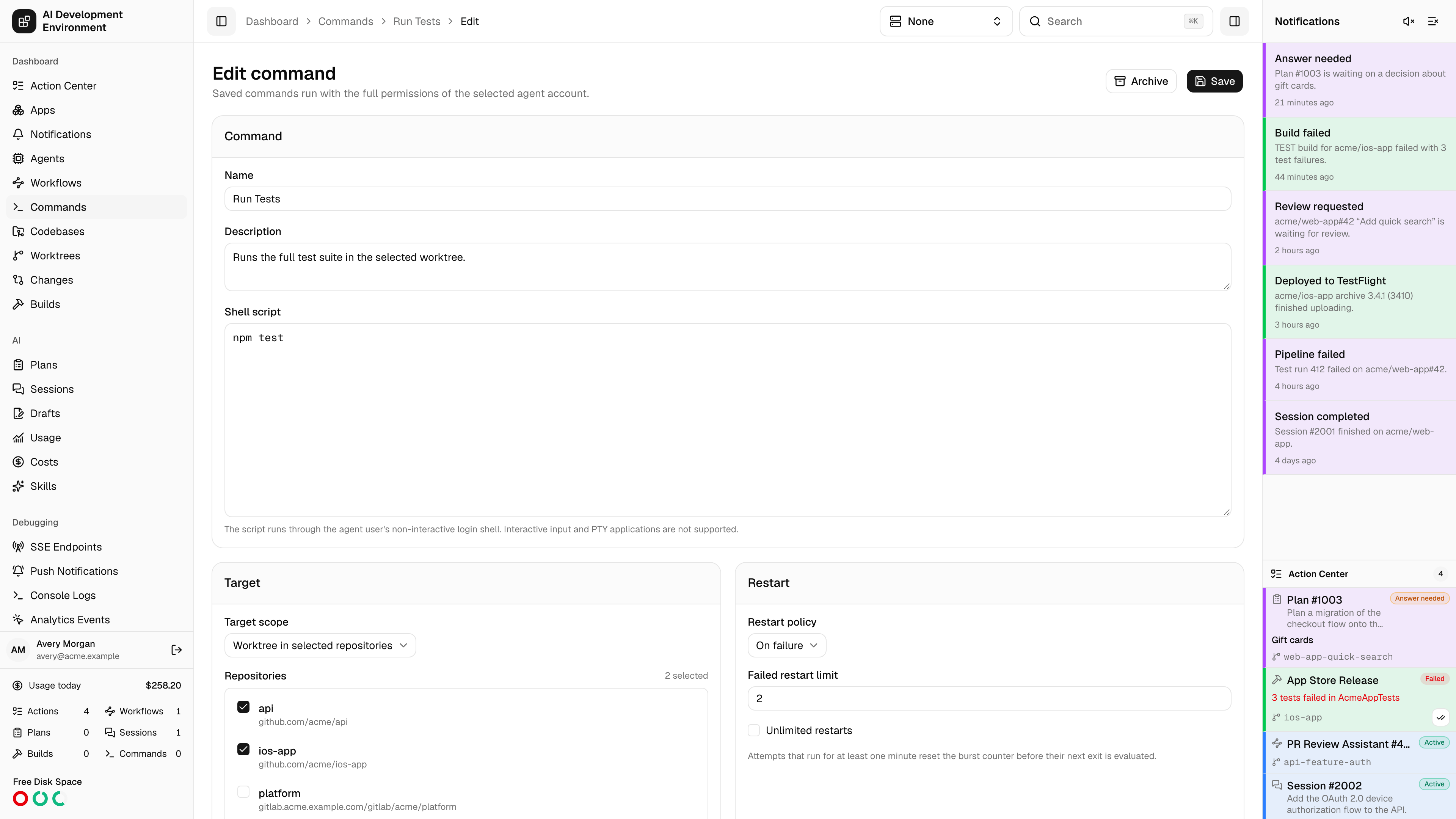Image resolution: width=1456 pixels, height=819 pixels.
Task: Open the Restart policy On failure dropdown
Action: [x=787, y=645]
